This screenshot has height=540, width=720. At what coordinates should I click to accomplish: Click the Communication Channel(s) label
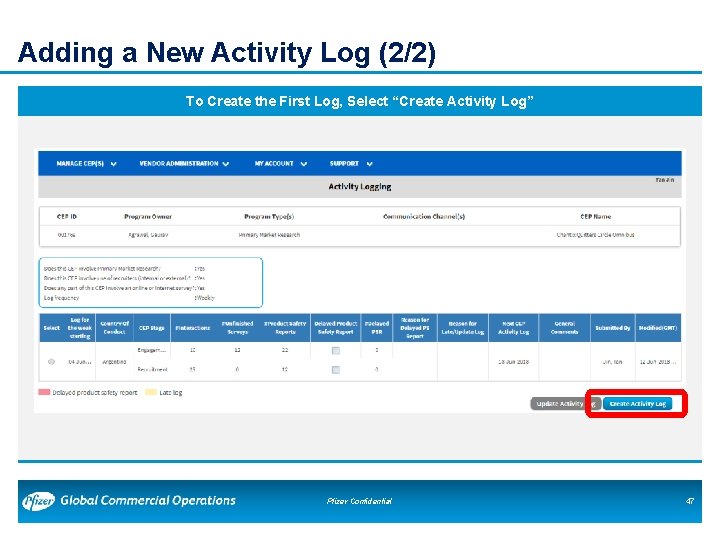pos(424,216)
